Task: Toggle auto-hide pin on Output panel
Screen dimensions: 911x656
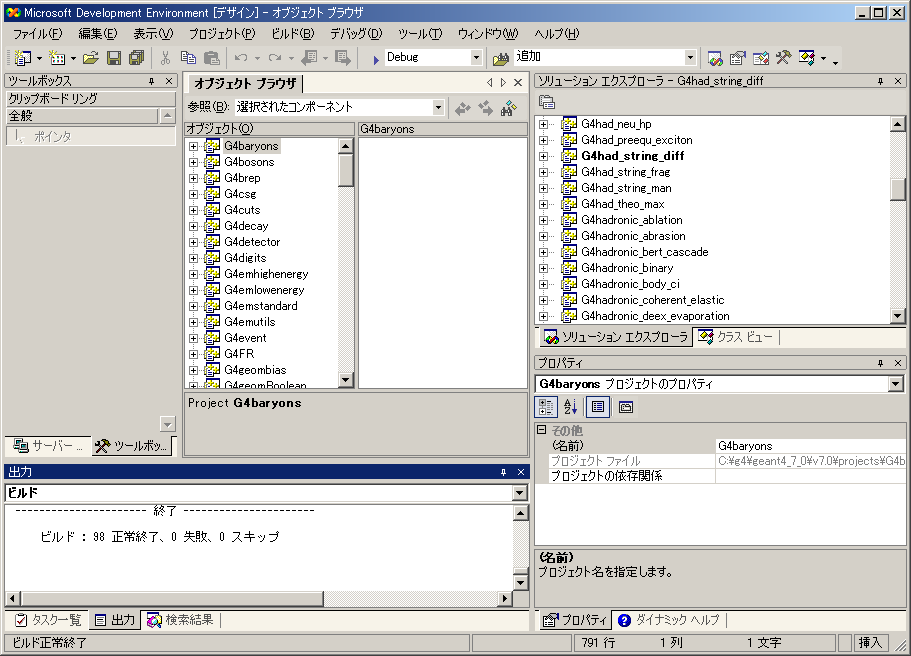Action: coord(503,472)
